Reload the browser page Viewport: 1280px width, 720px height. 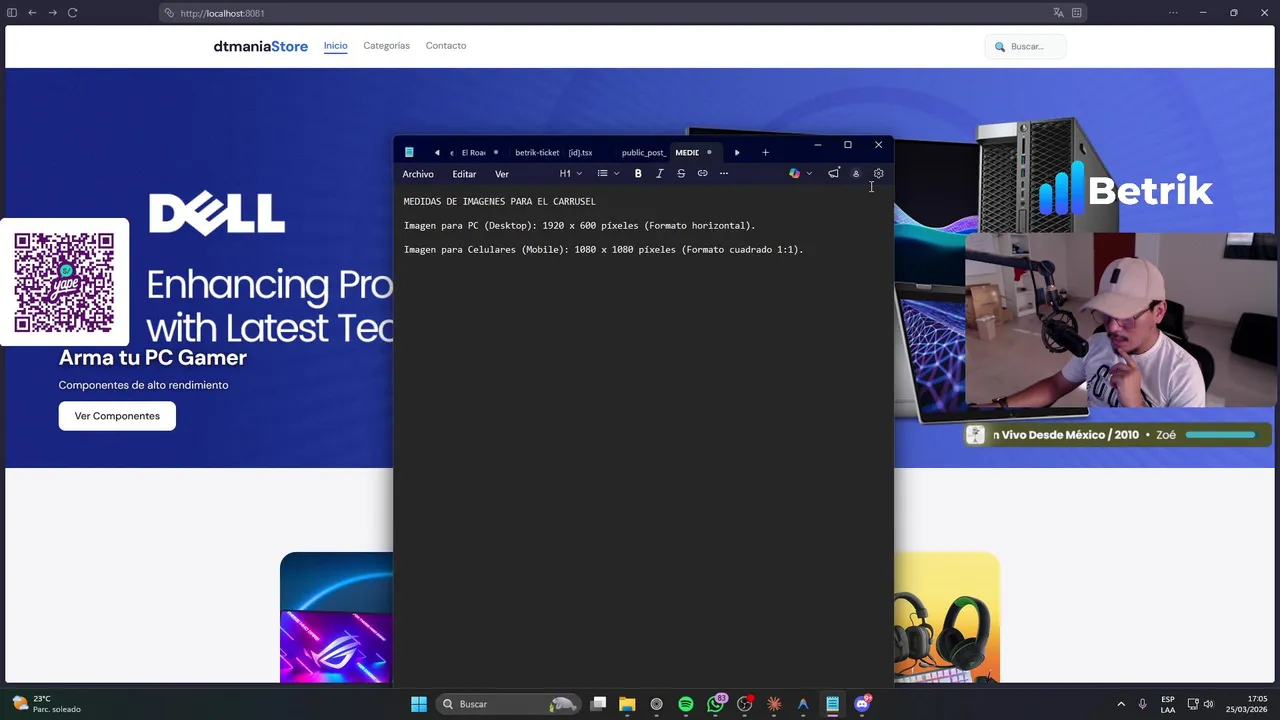(72, 13)
